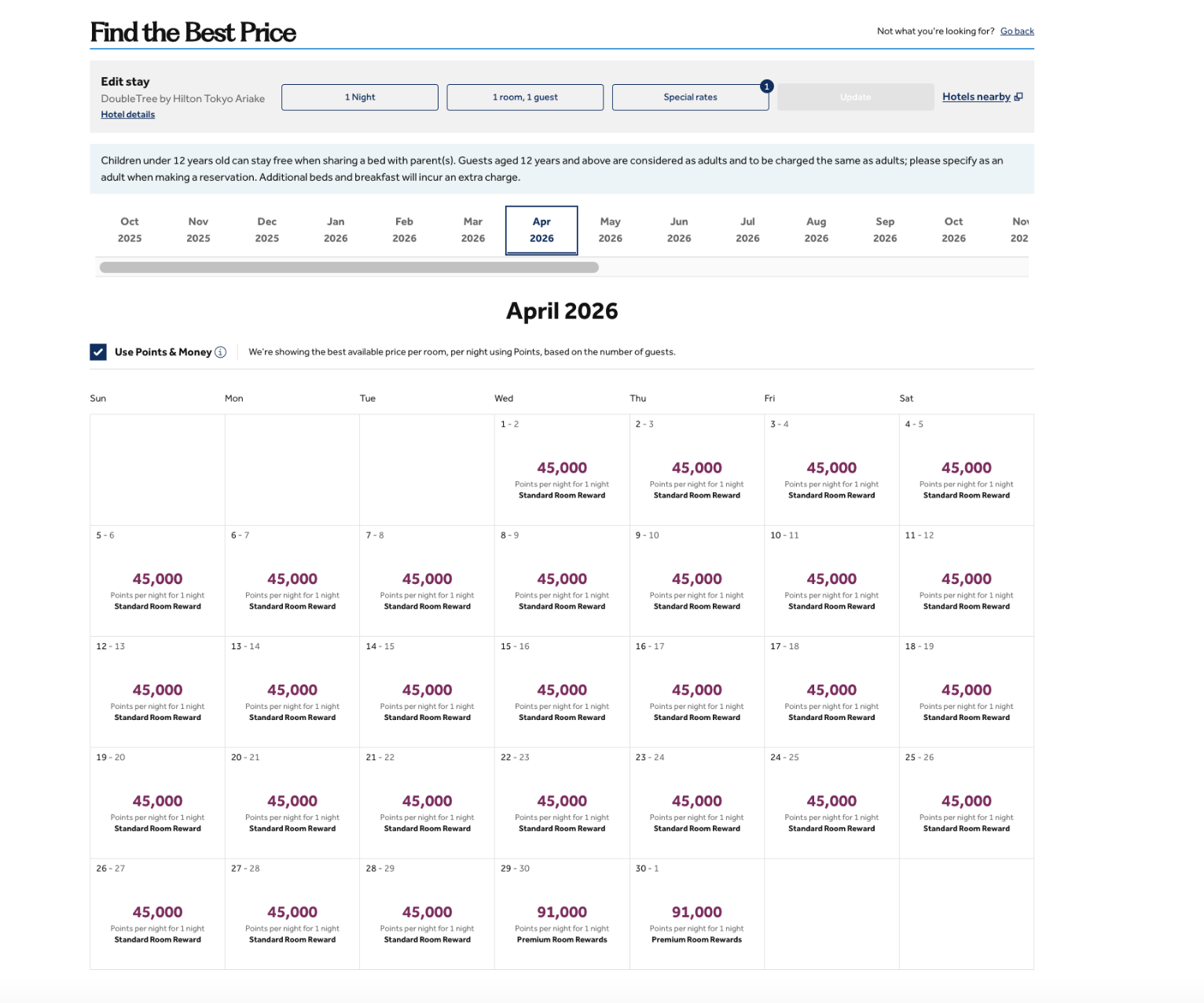Screen dimensions: 1204x1003
Task: Click the external link icon beside Hotels nearby
Action: [x=1019, y=97]
